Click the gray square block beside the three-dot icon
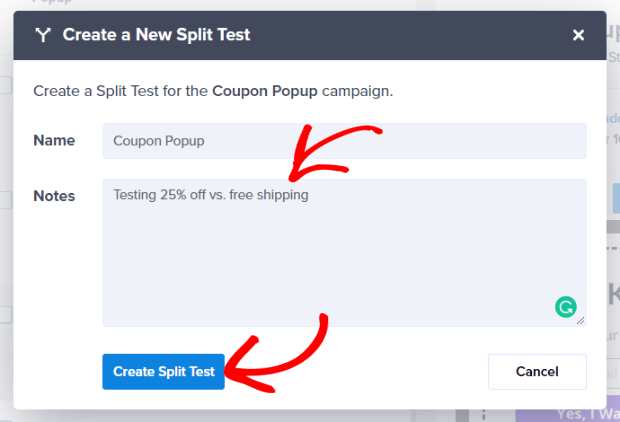The image size is (620, 422). tap(462, 415)
